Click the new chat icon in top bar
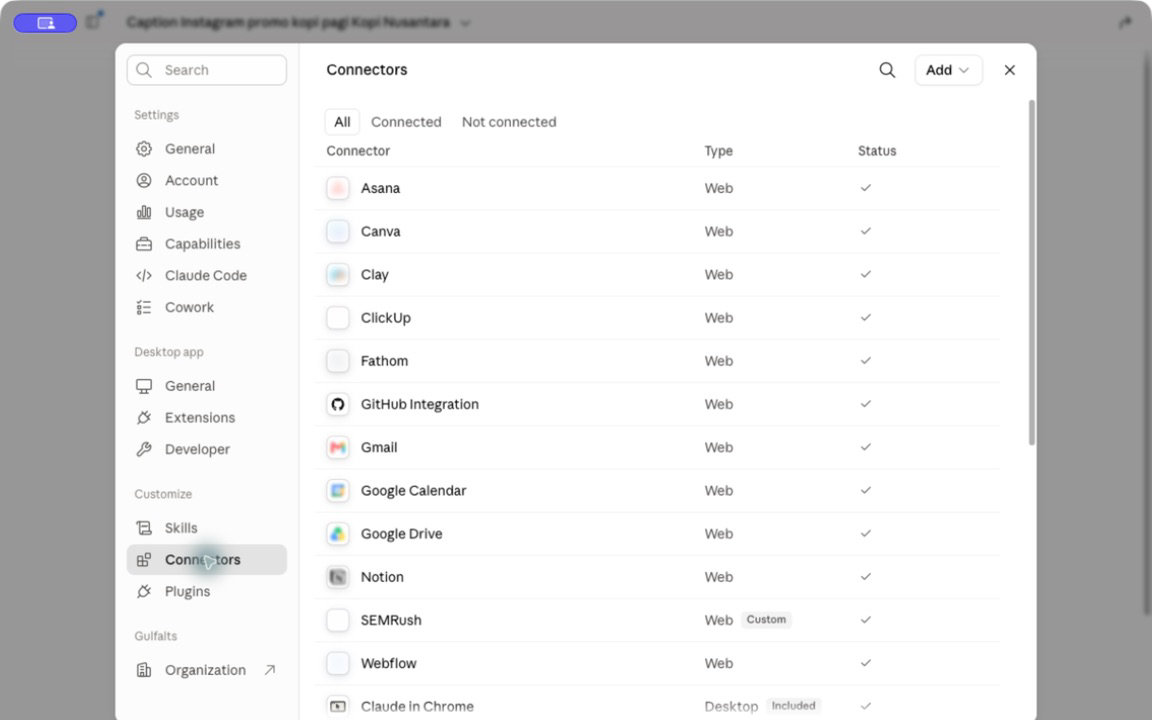Image resolution: width=1152 pixels, height=720 pixels. pos(94,21)
